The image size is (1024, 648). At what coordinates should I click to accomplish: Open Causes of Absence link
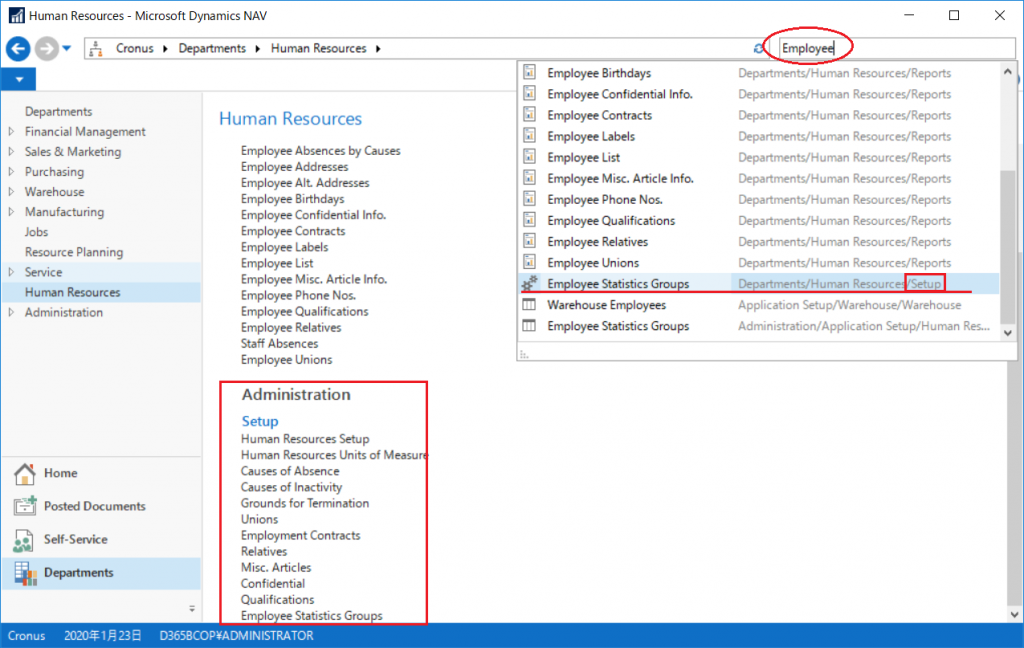point(290,471)
